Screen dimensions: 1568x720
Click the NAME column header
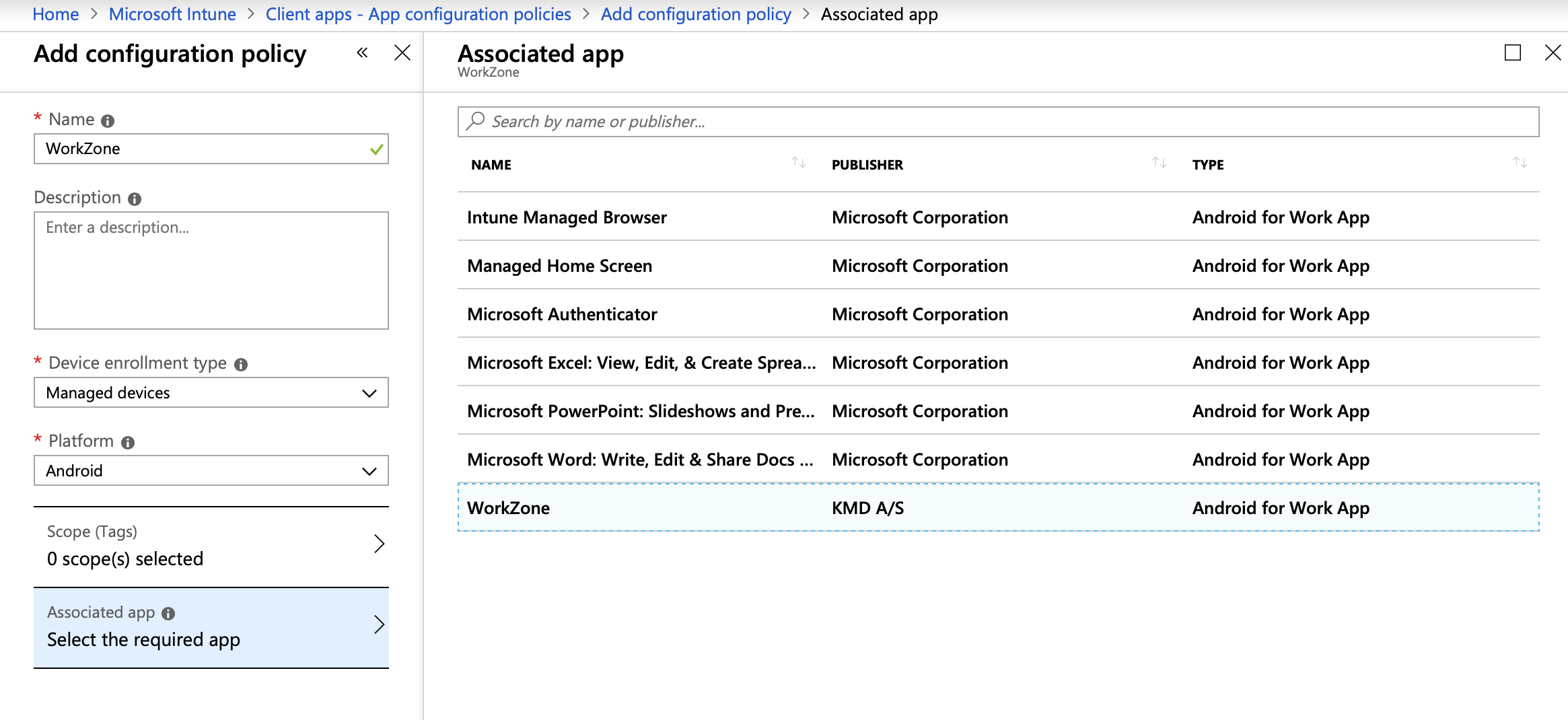coord(491,165)
